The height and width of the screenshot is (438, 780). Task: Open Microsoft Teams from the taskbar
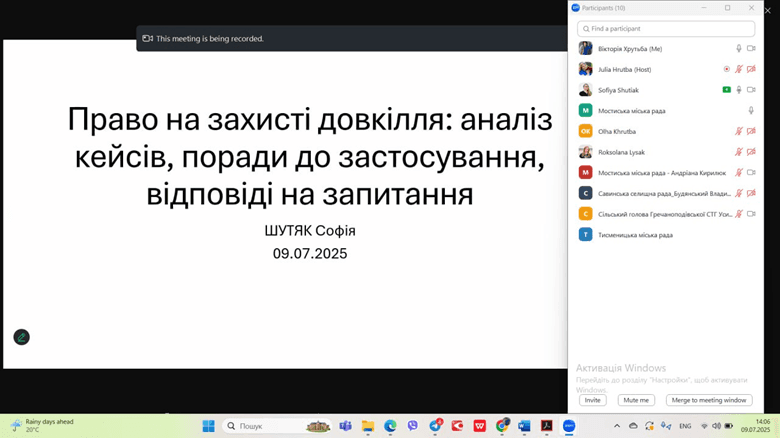point(345,426)
